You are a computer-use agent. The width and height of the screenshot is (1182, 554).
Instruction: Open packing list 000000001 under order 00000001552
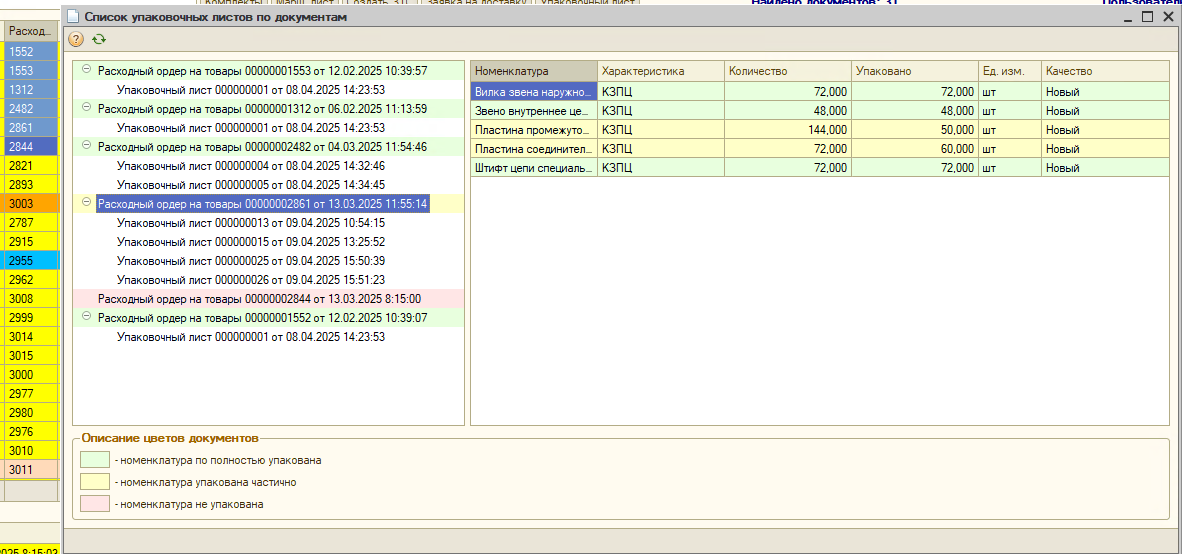(x=251, y=337)
